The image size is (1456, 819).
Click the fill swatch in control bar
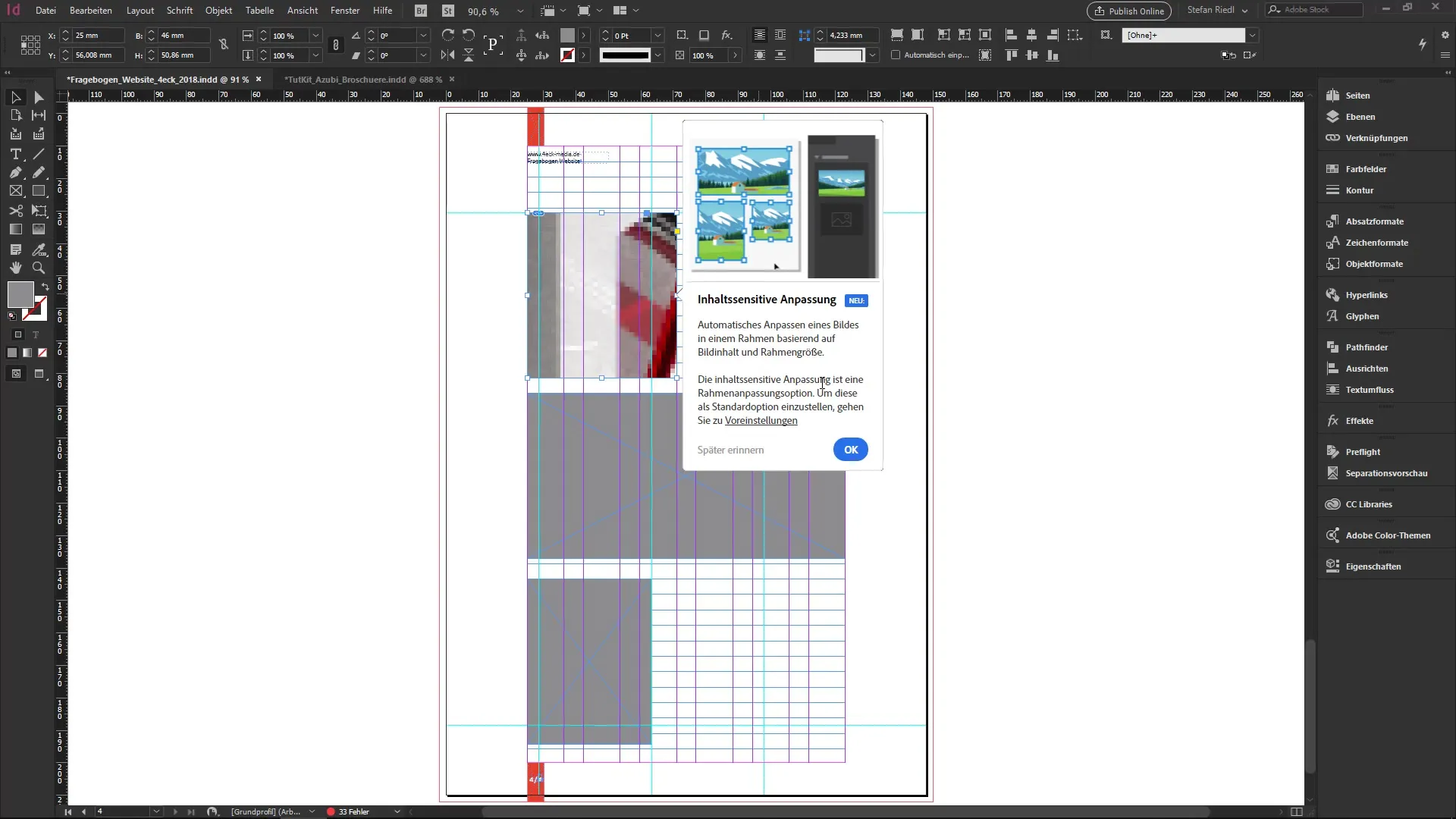567,36
